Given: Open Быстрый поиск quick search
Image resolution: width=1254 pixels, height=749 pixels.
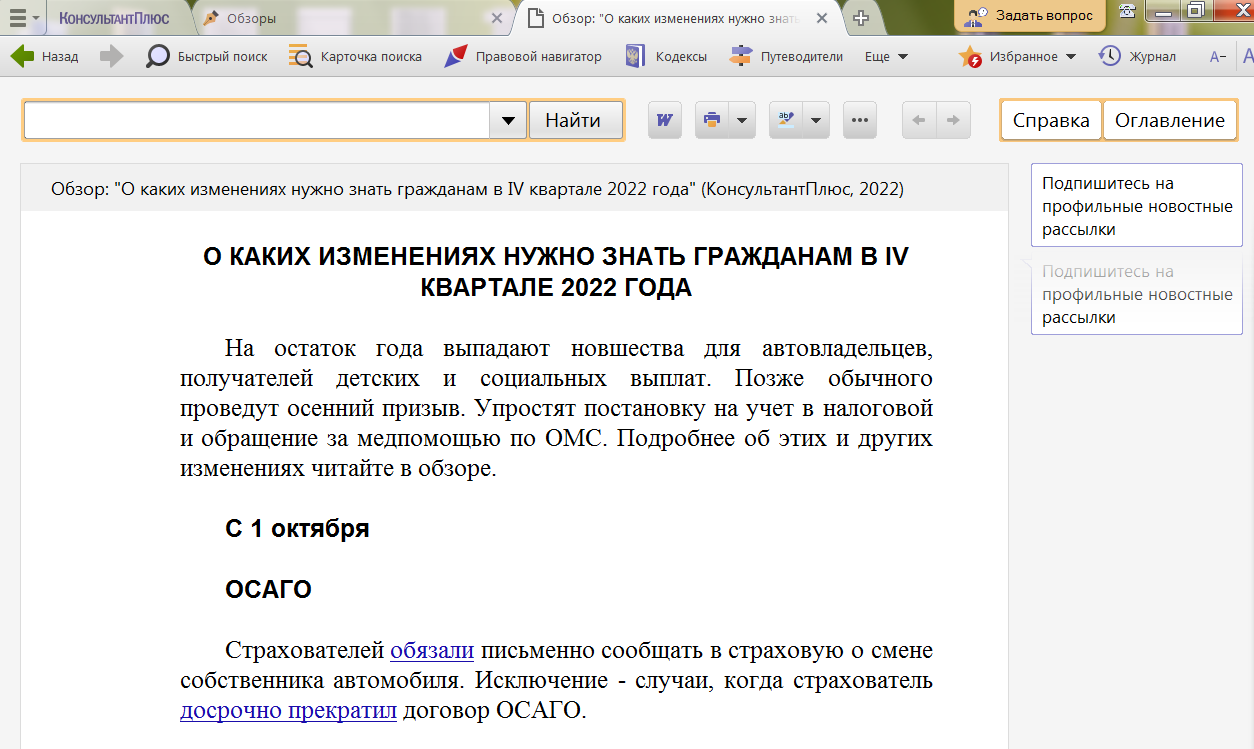Looking at the screenshot, I should point(207,57).
